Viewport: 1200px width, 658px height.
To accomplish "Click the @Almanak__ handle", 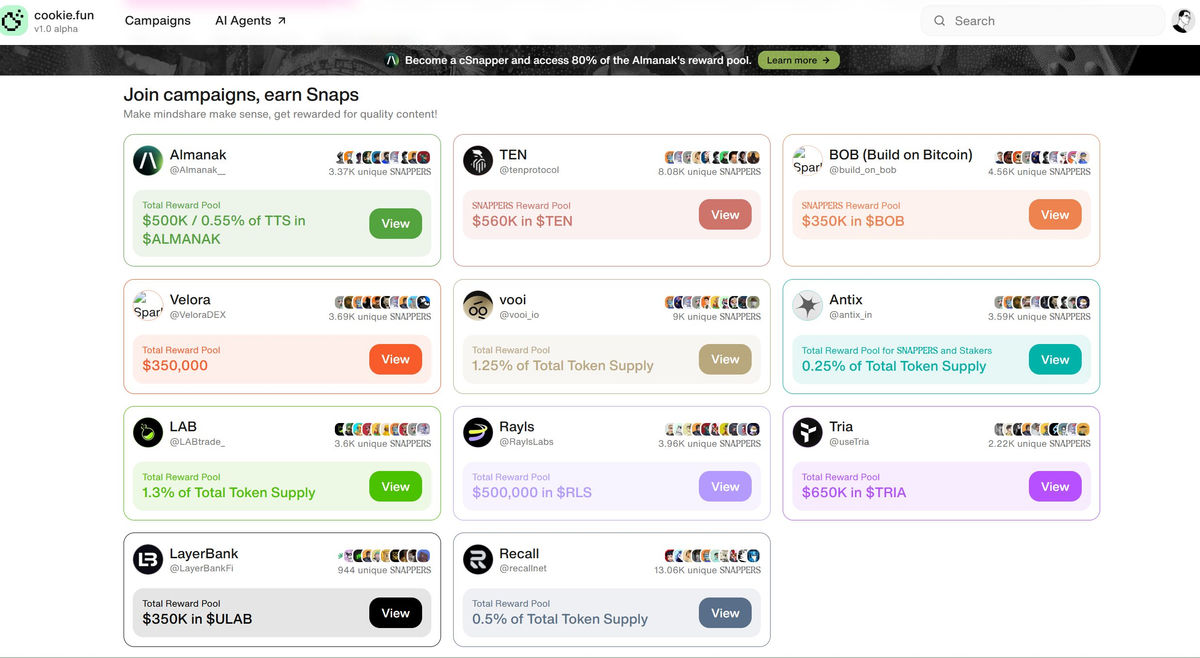I will tap(197, 171).
